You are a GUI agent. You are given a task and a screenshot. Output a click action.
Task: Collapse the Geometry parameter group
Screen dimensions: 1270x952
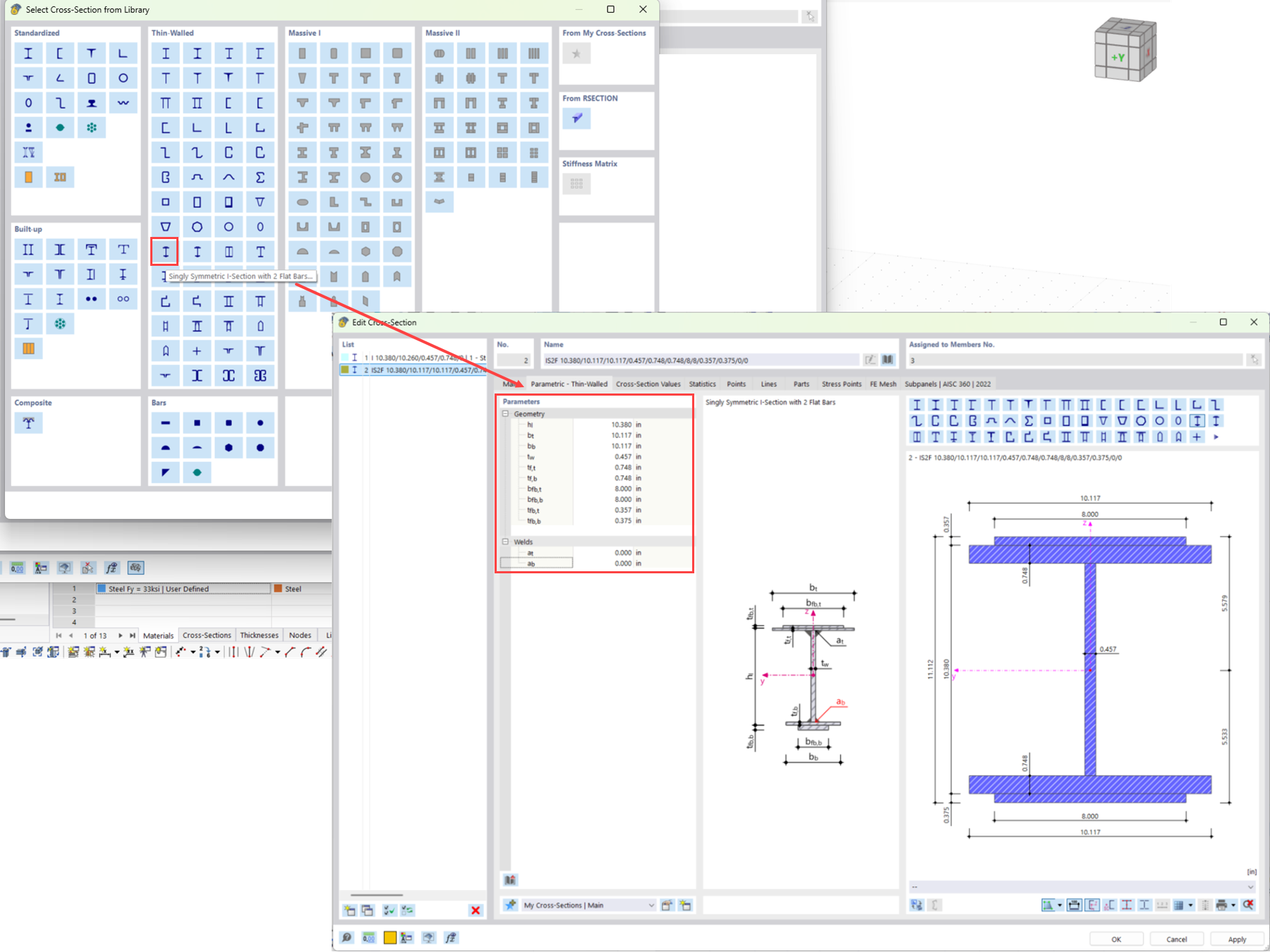click(505, 414)
